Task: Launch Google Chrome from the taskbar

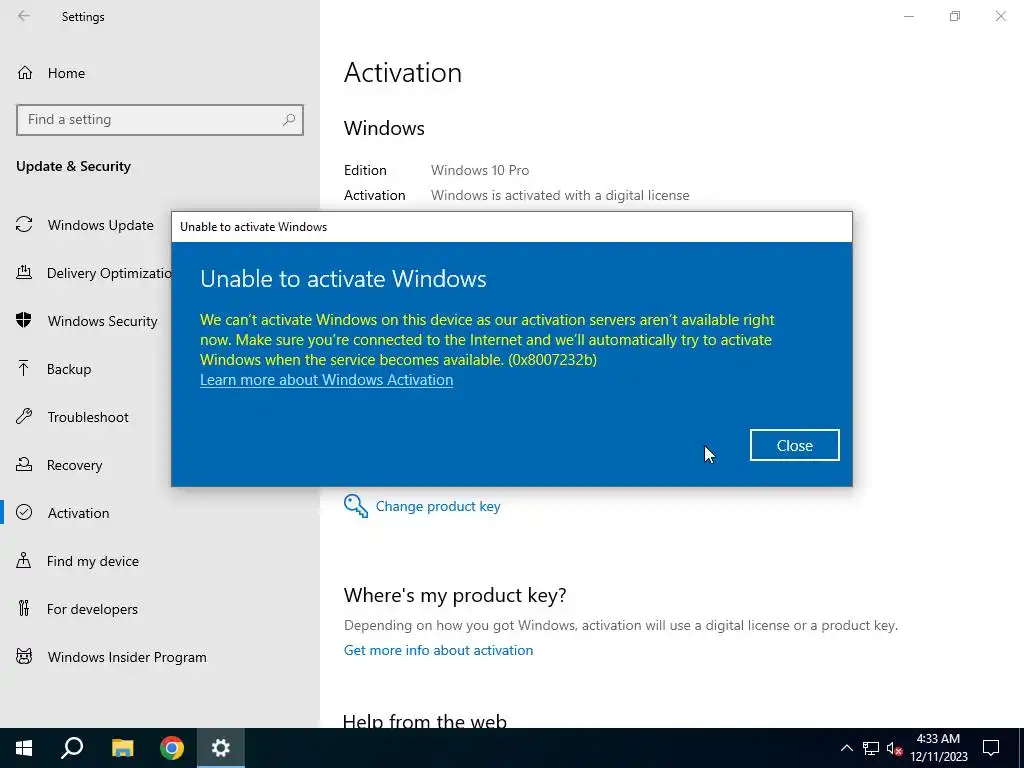Action: click(172, 748)
